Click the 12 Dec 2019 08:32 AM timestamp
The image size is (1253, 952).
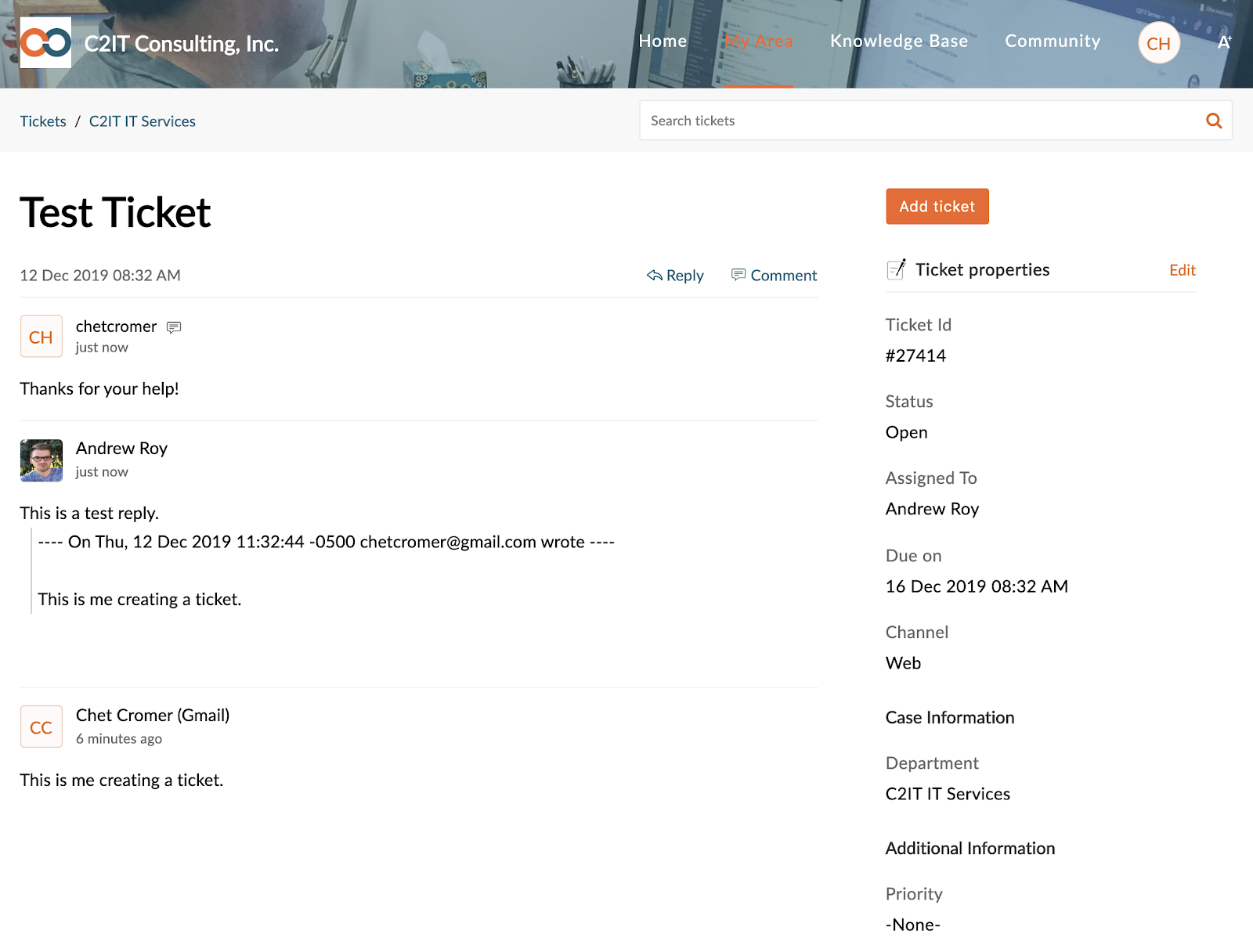[x=100, y=276]
